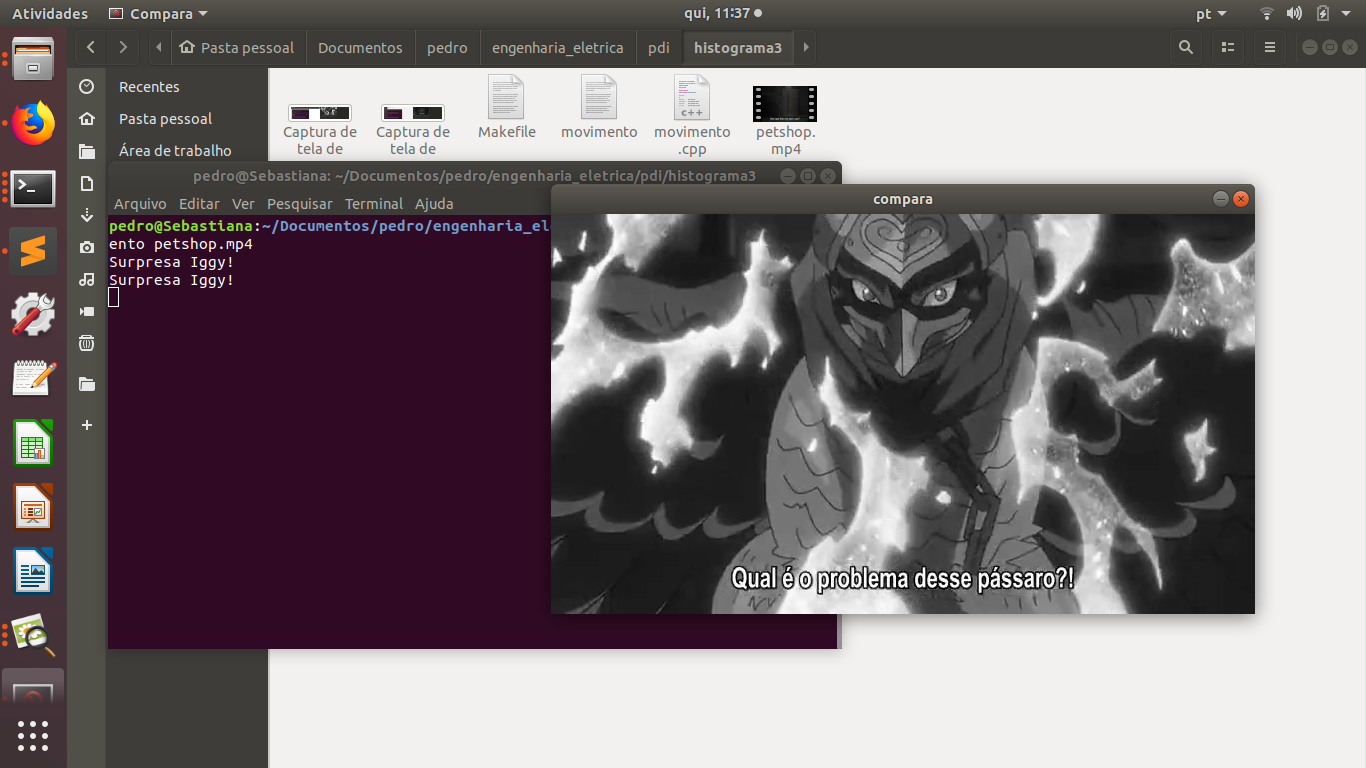The width and height of the screenshot is (1366, 768).
Task: Go forward in the file manager
Action: (x=123, y=47)
